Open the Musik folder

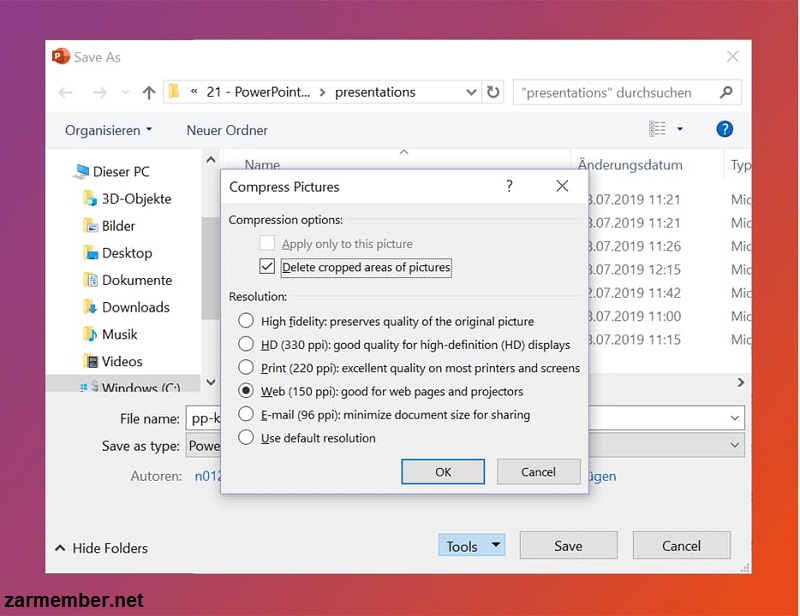110,334
